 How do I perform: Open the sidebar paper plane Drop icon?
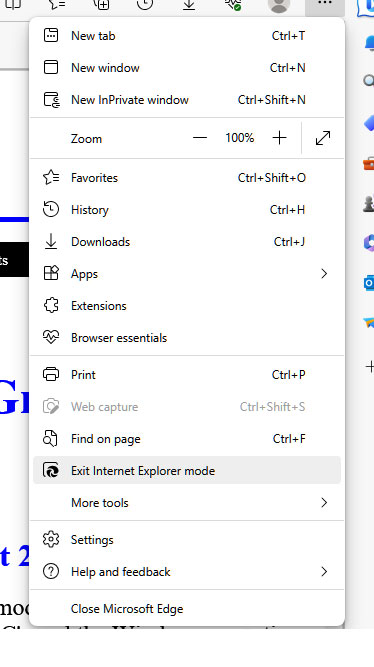point(369,323)
